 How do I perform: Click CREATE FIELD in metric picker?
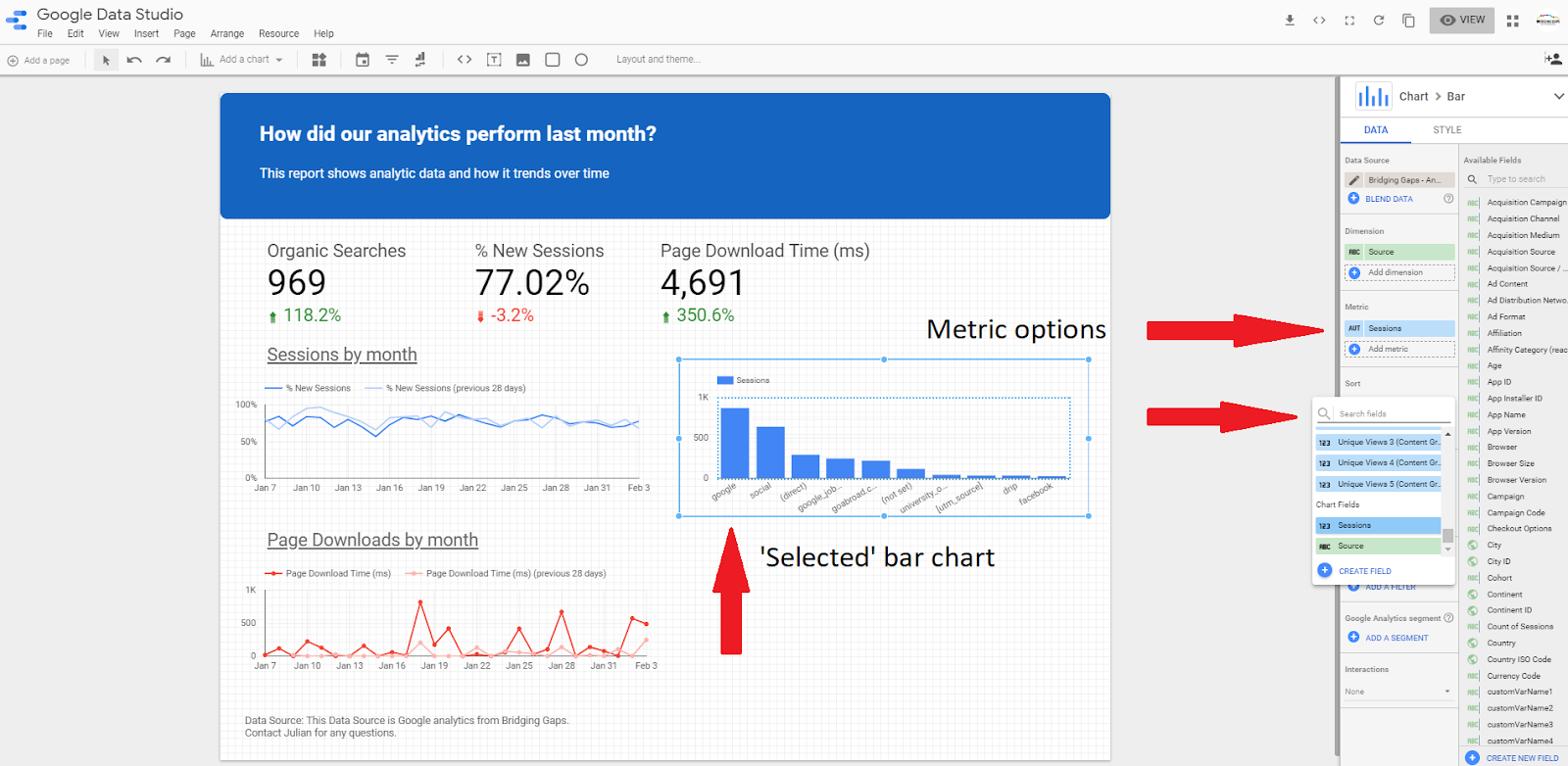coord(1355,571)
